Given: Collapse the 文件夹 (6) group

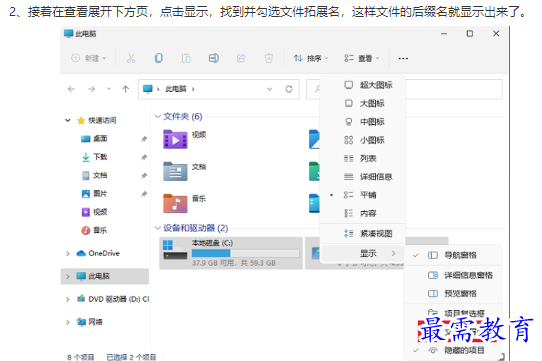Looking at the screenshot, I should coord(158,117).
